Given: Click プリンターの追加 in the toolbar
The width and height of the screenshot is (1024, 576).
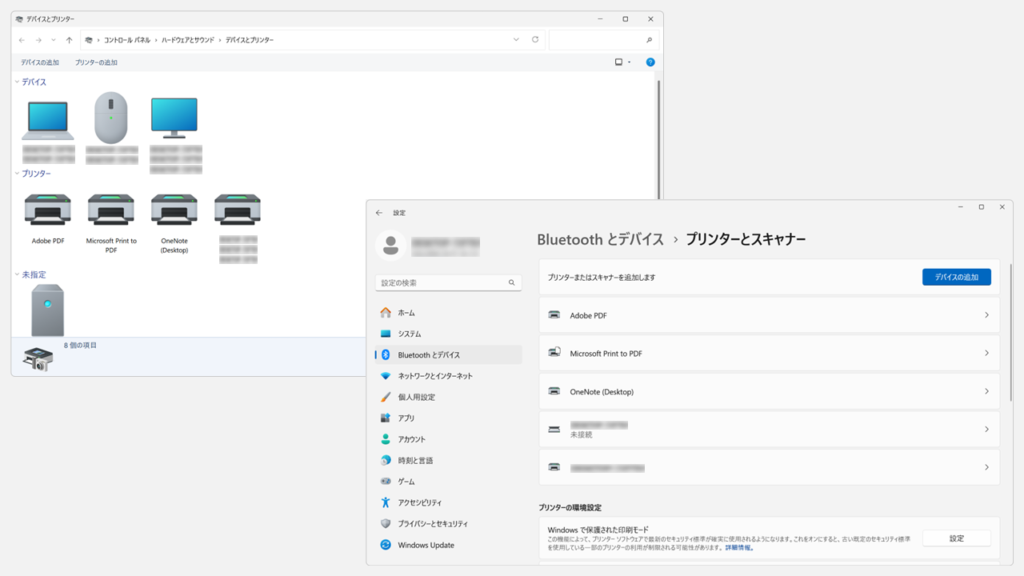Looking at the screenshot, I should pyautogui.click(x=96, y=62).
